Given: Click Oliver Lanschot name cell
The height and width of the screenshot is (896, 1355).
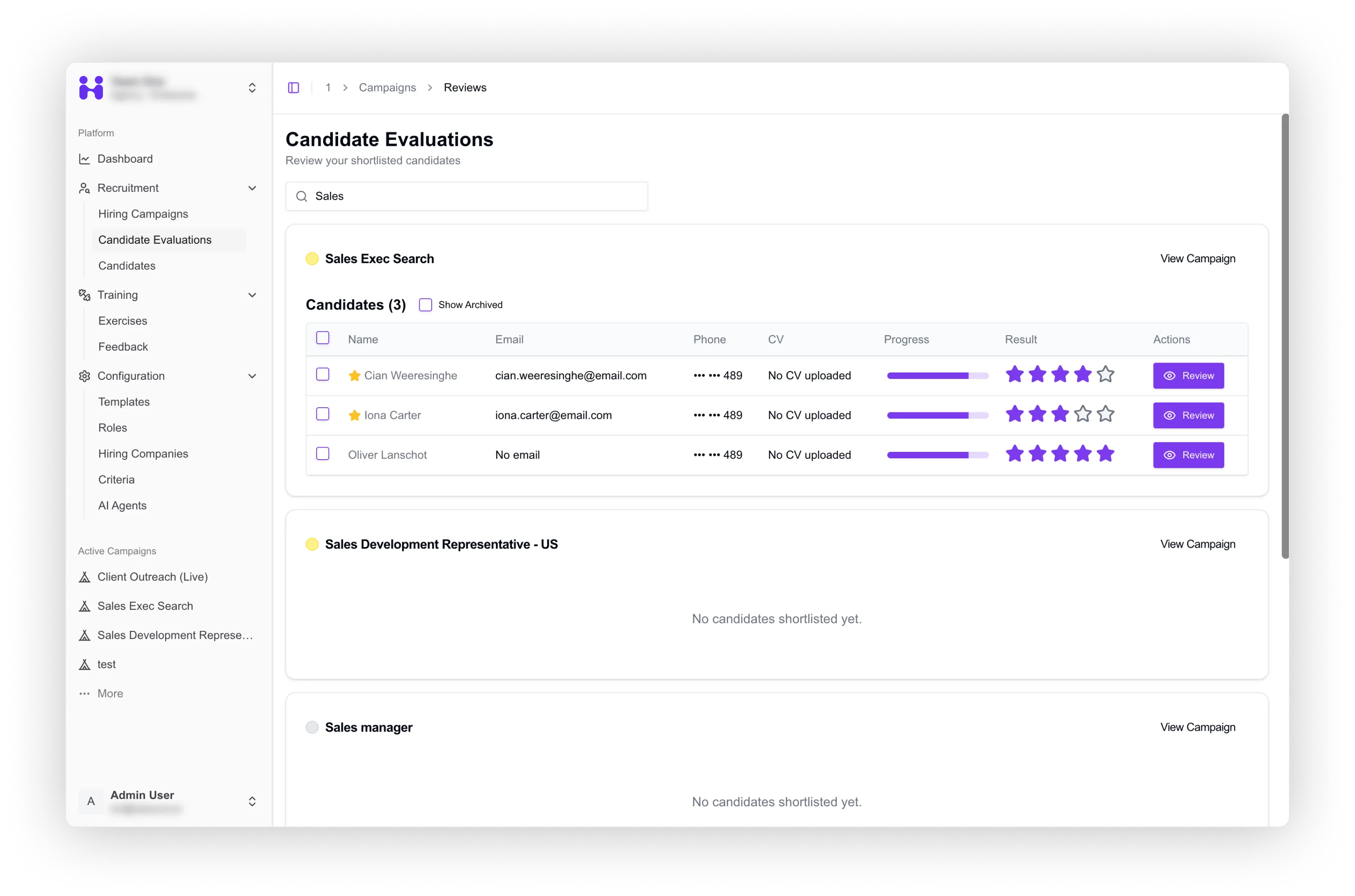Looking at the screenshot, I should coord(387,455).
